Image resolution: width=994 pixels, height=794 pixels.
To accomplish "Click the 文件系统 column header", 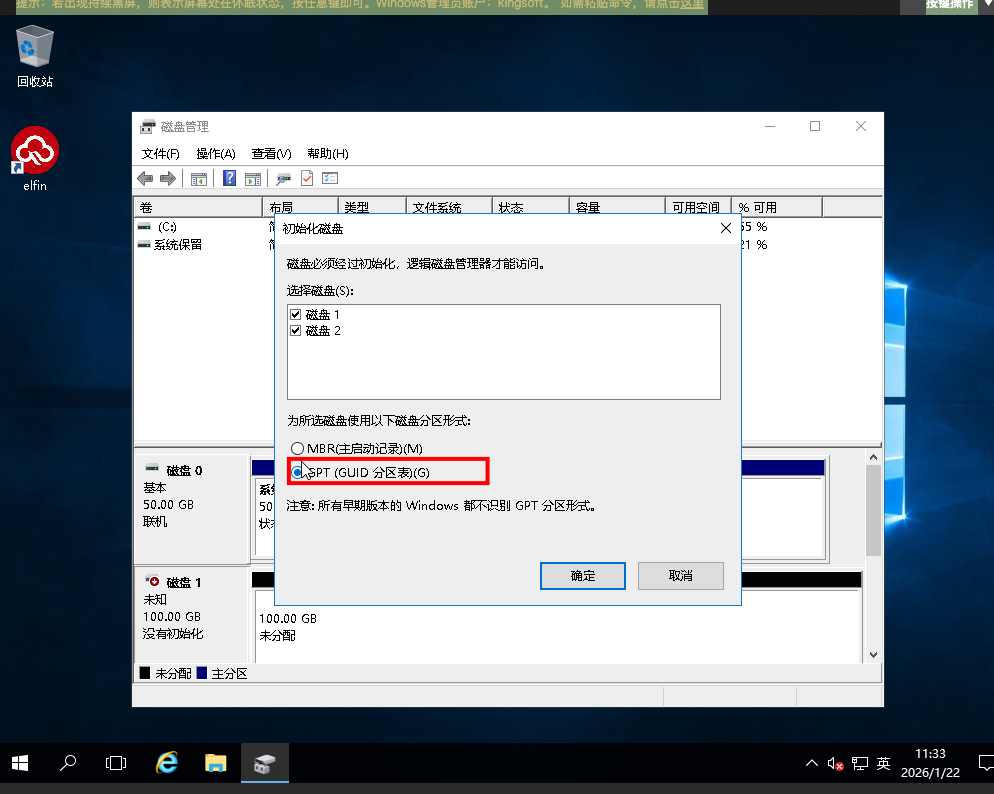I will 449,207.
